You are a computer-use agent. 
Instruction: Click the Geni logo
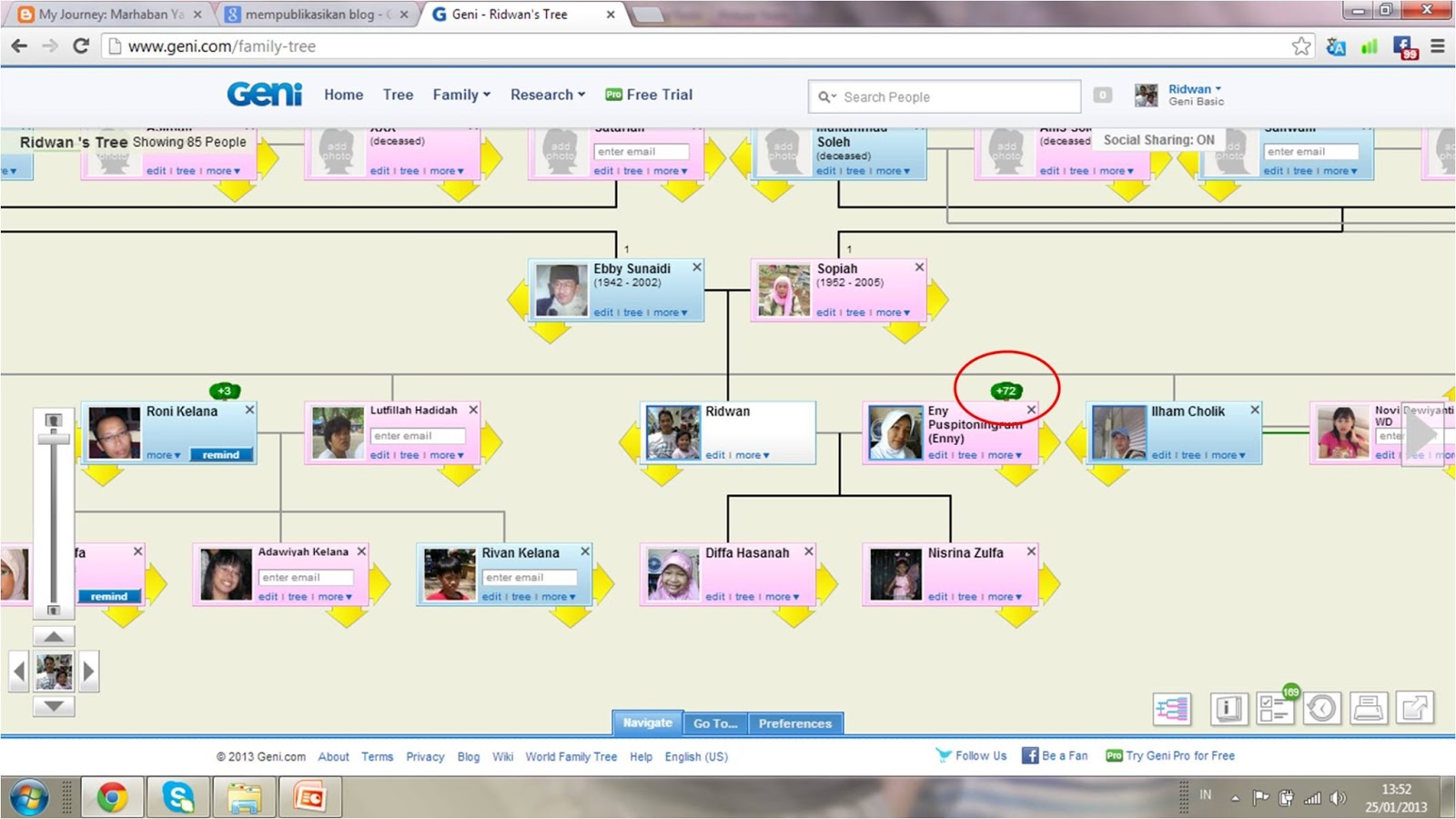coord(265,94)
